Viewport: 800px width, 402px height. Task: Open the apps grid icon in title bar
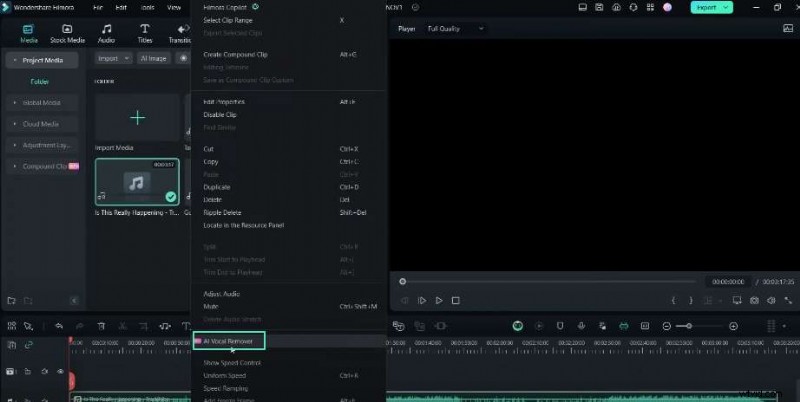[650, 8]
